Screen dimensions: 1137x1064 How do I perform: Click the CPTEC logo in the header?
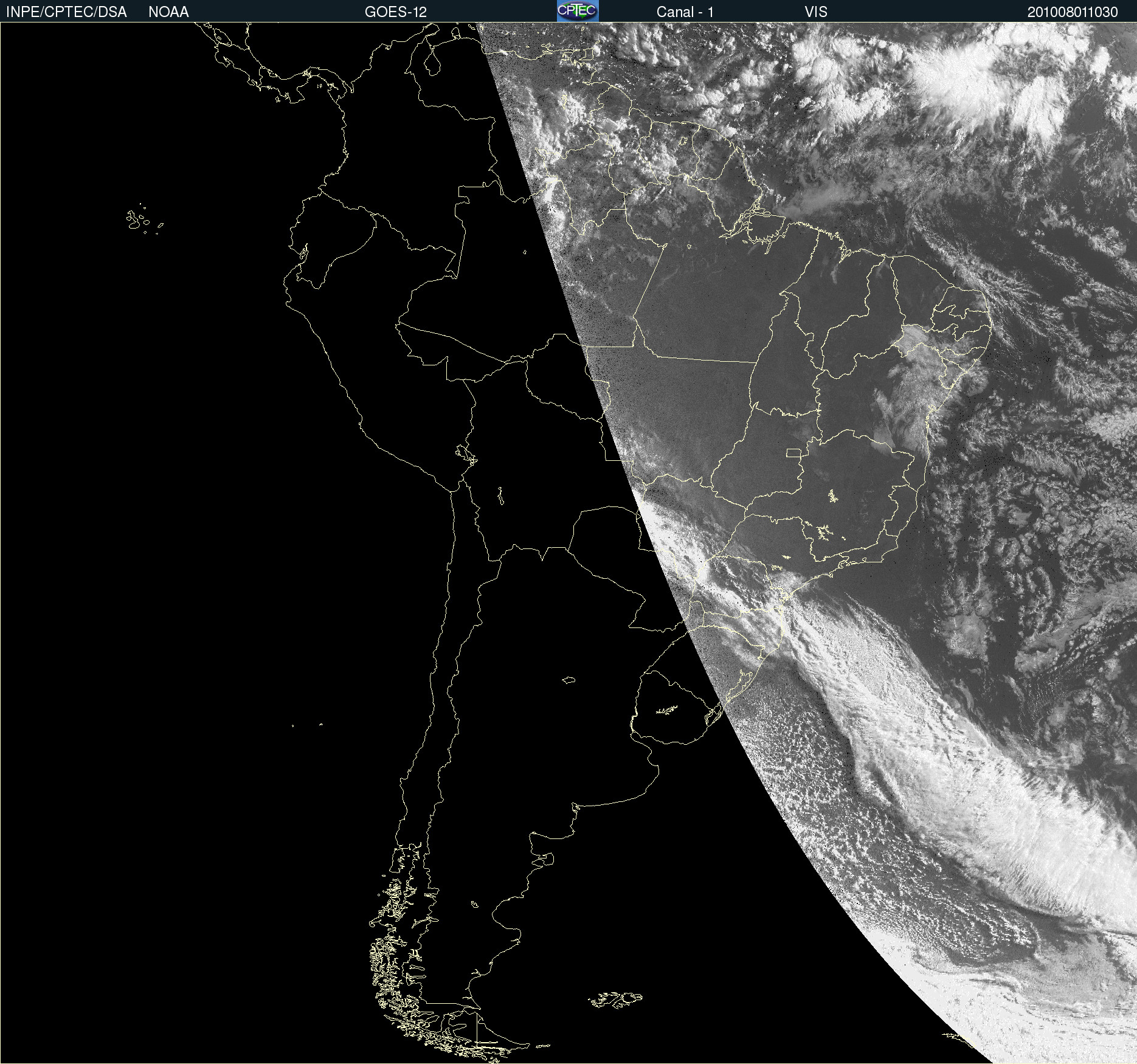coord(578,11)
